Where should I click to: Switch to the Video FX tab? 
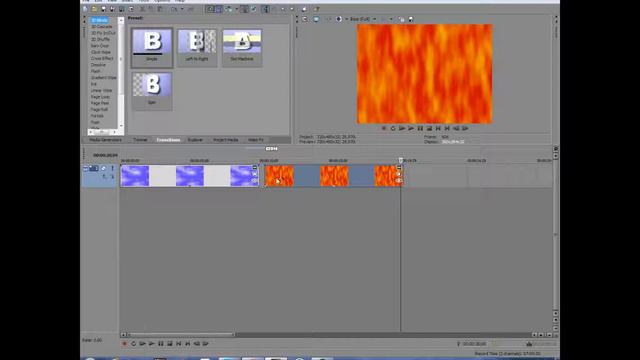tap(256, 140)
